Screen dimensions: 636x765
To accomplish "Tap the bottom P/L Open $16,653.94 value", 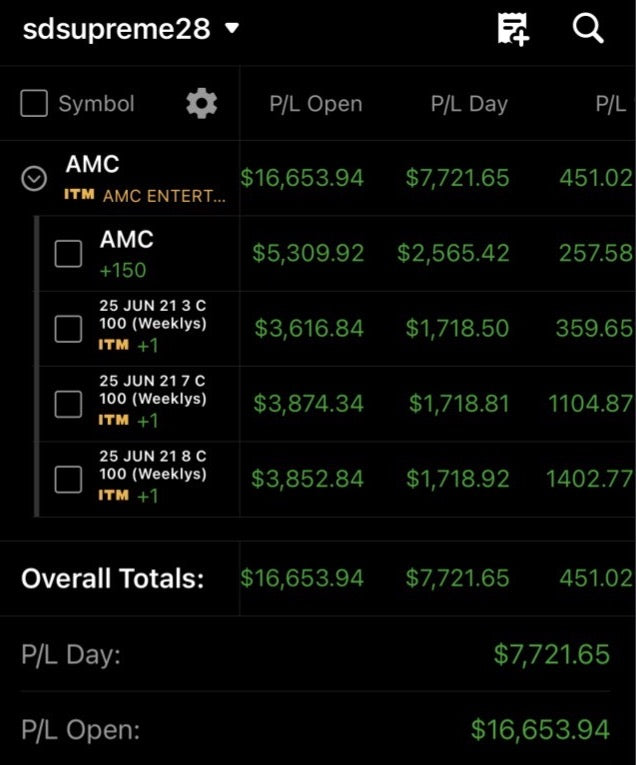I will (x=540, y=730).
